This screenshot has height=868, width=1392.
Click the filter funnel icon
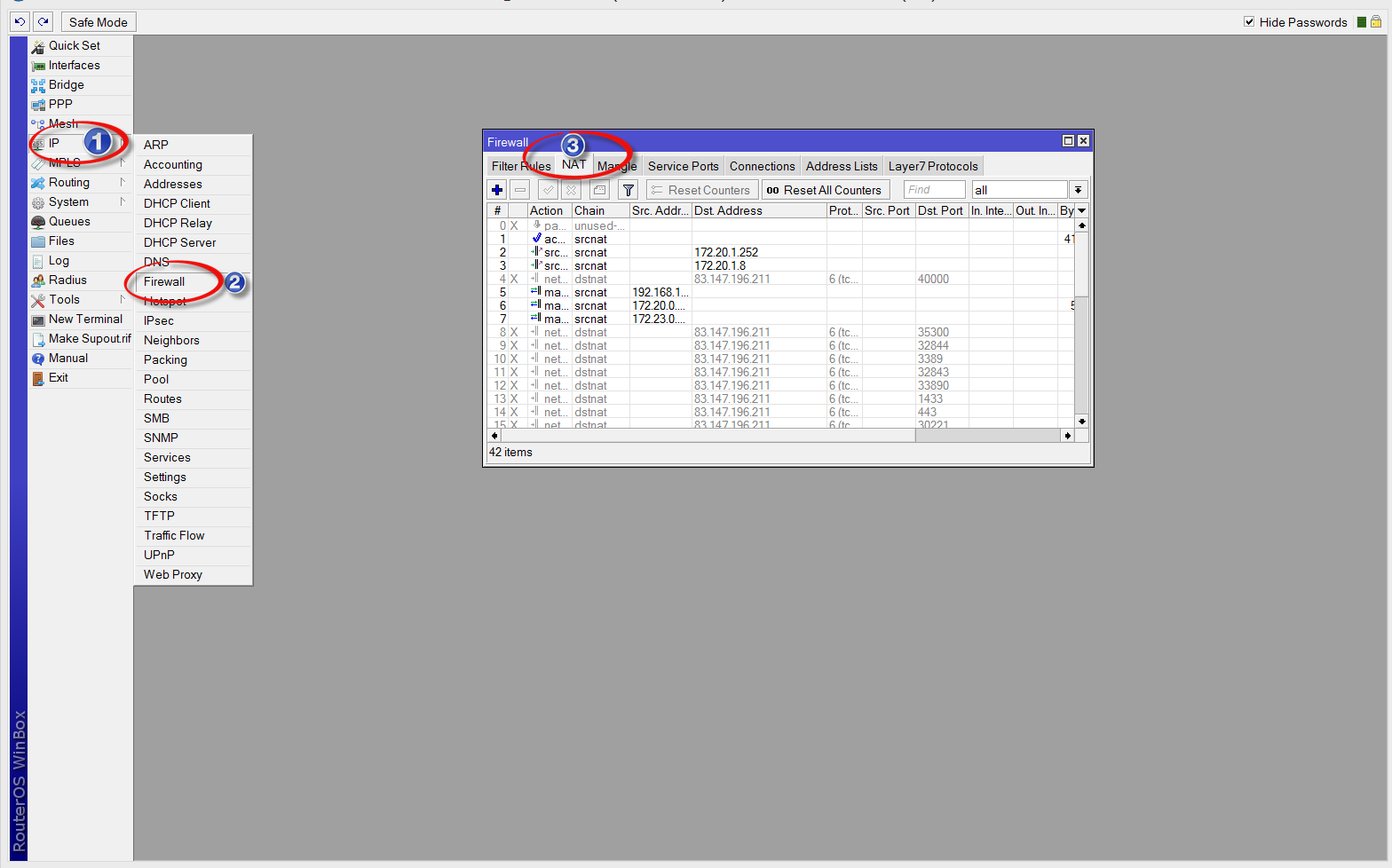pyautogui.click(x=629, y=190)
